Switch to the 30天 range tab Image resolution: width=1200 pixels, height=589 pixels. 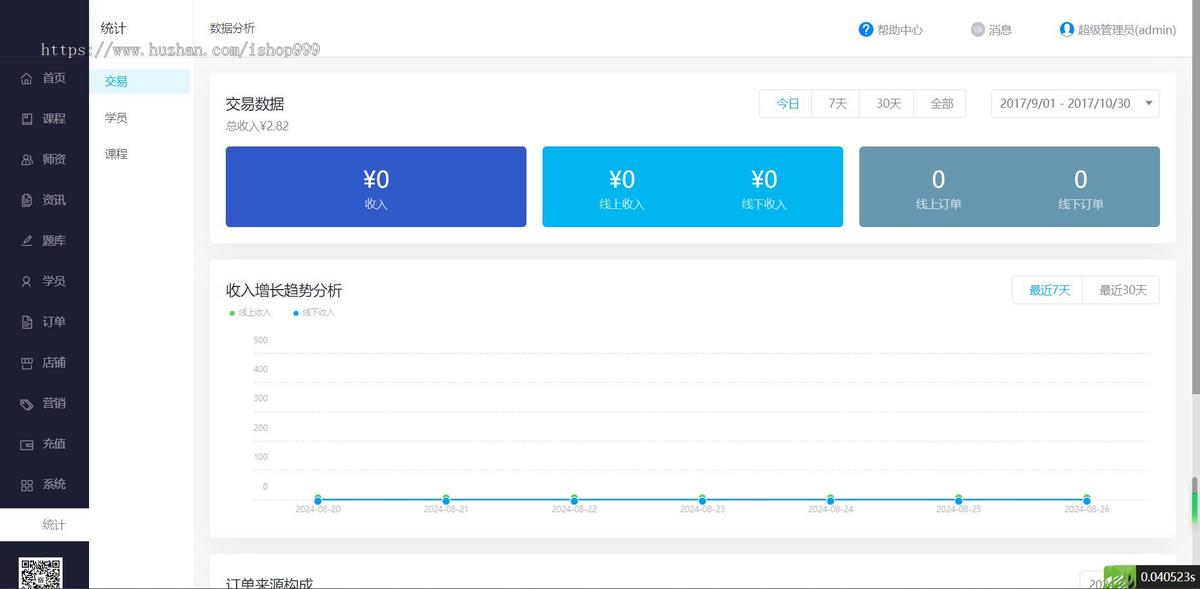coord(888,103)
